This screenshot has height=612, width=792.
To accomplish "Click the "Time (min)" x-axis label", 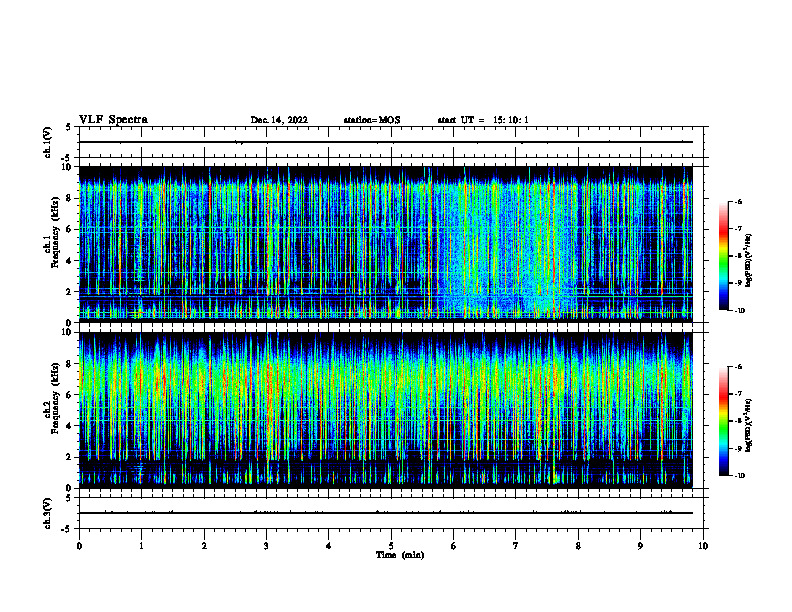I will click(x=400, y=555).
